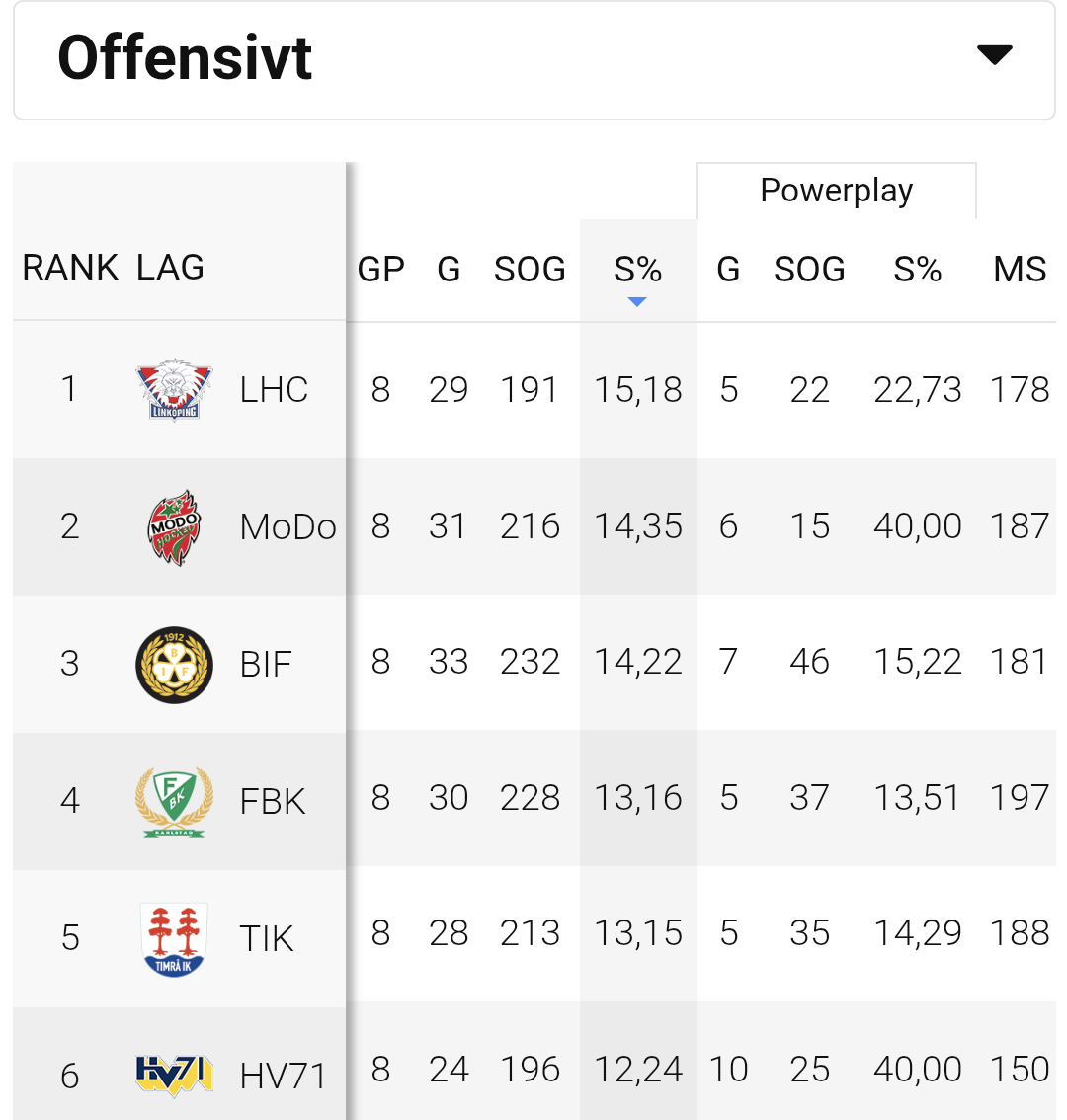
Task: Click the Färjestad FBK team logo
Action: coord(174,800)
